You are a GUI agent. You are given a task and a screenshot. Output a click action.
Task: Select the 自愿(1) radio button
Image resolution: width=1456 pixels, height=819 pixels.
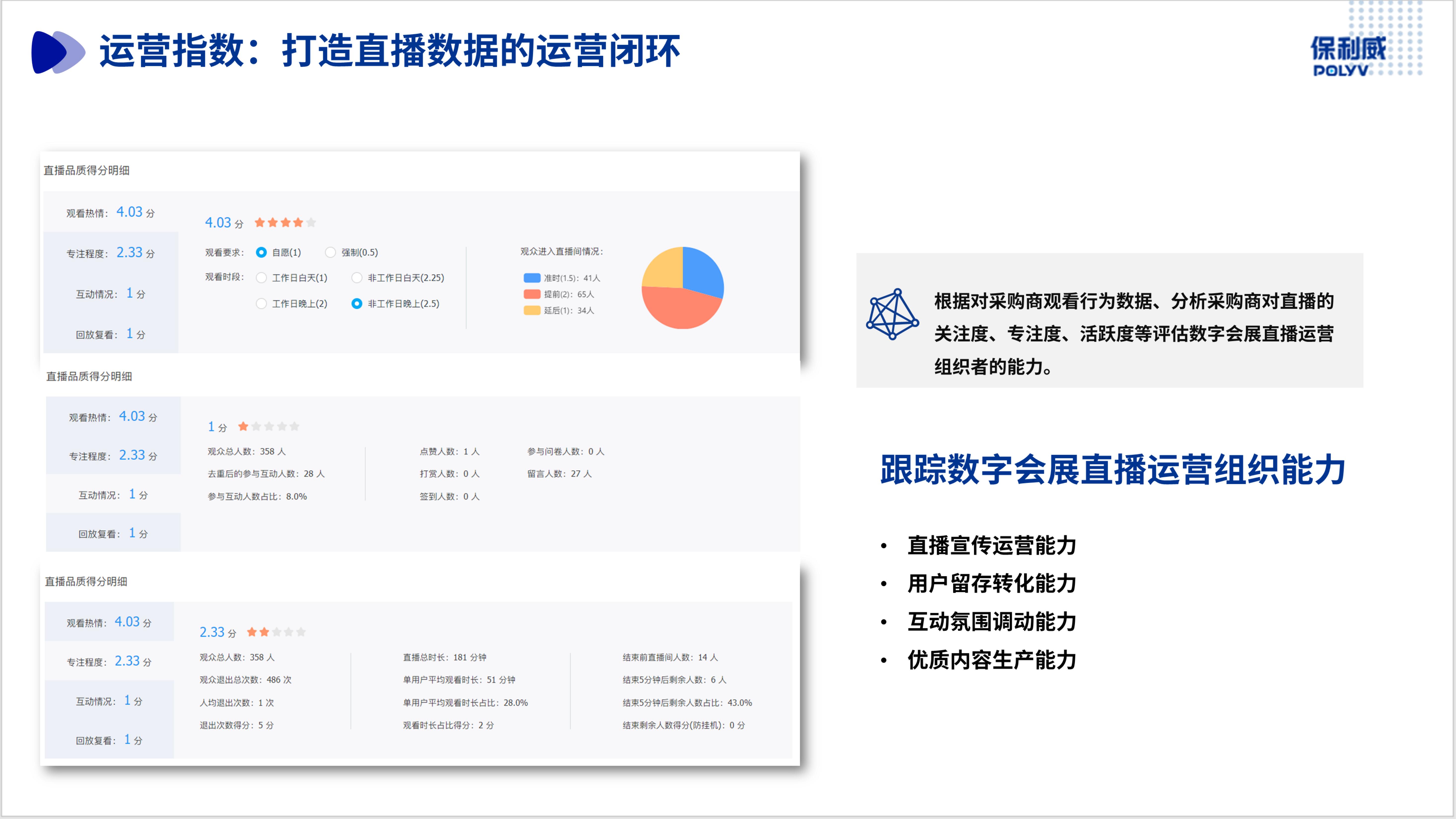[261, 252]
